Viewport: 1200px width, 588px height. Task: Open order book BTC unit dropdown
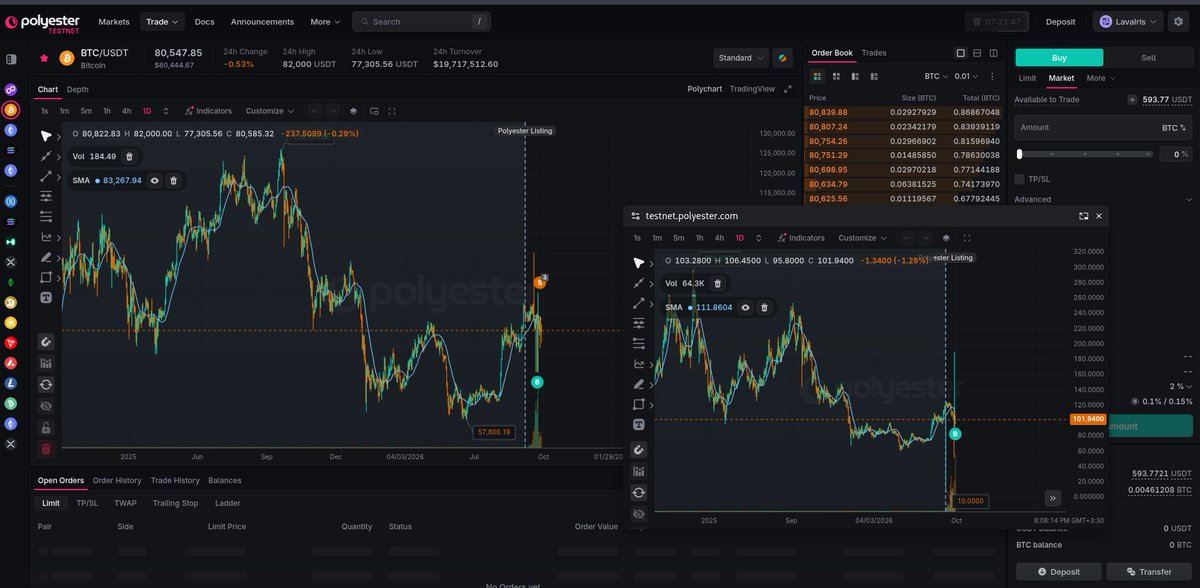pyautogui.click(x=935, y=76)
